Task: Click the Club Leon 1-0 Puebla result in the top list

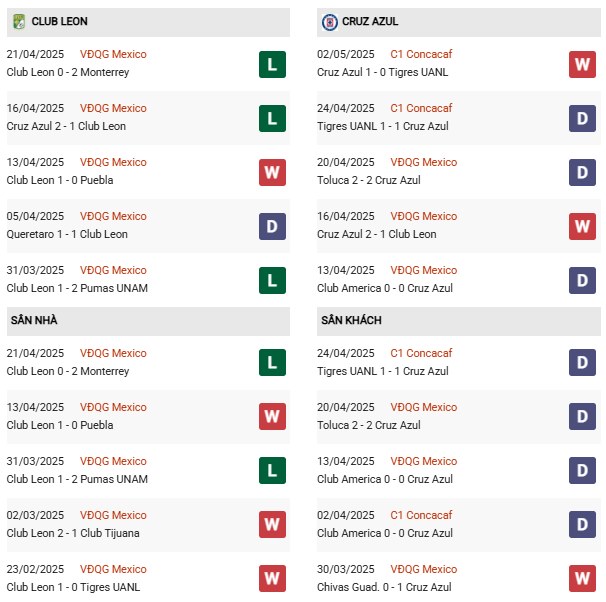Action: (60, 180)
